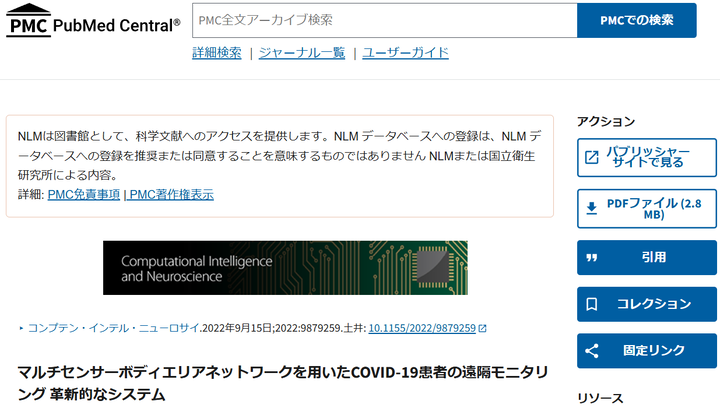The height and width of the screenshot is (415, 720).
Task: Click the external link icon after the DOI
Action: click(x=482, y=328)
